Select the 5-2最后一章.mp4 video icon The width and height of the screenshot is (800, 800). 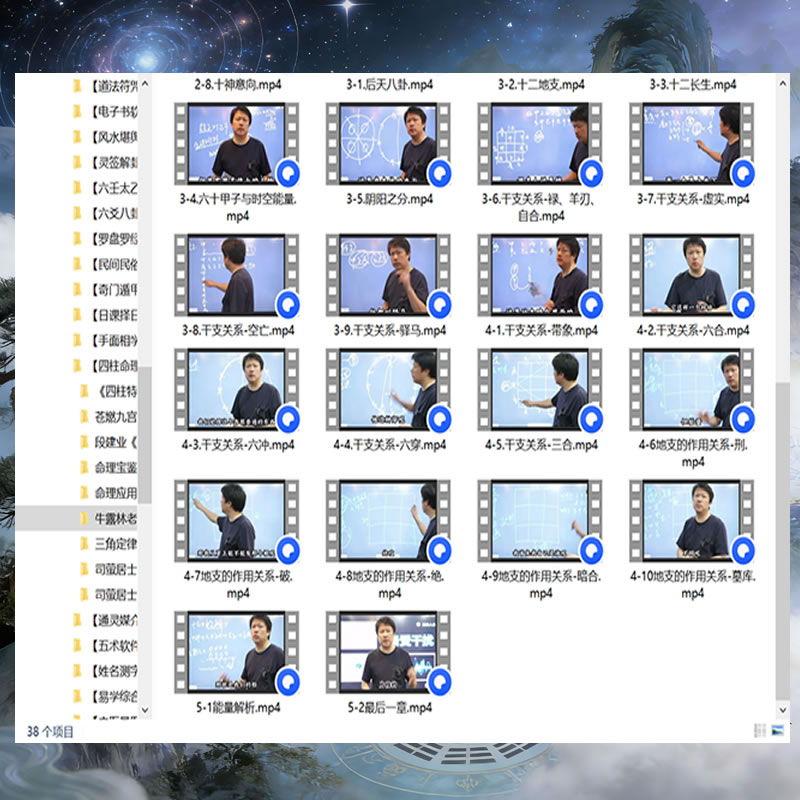coord(388,653)
